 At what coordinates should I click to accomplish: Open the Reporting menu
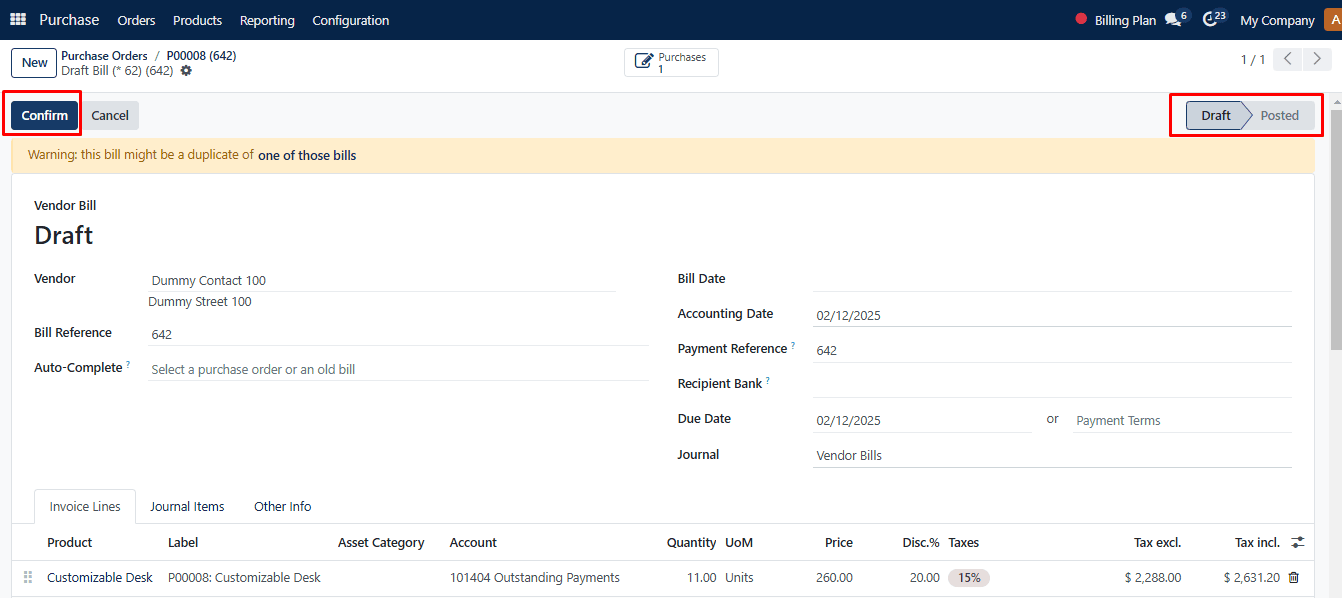[x=267, y=20]
